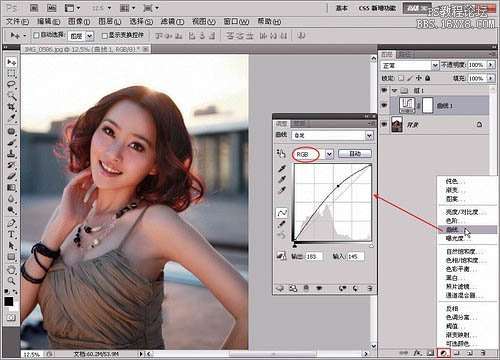The width and height of the screenshot is (500, 360).
Task: Open the 不透明度 slider arrow
Action: tap(490, 65)
